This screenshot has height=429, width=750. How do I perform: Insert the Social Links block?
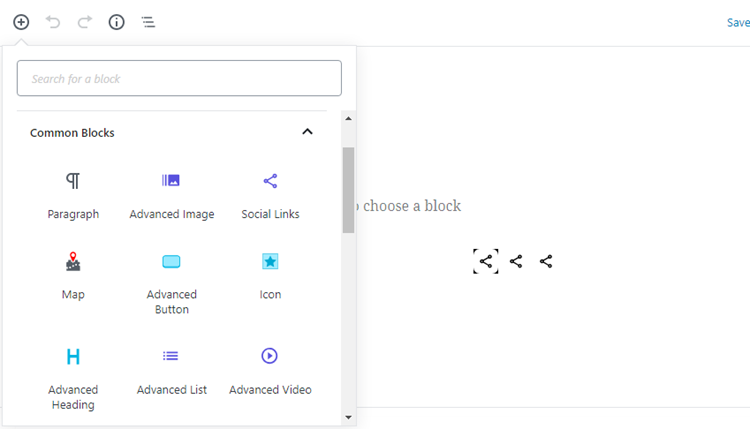[270, 196]
